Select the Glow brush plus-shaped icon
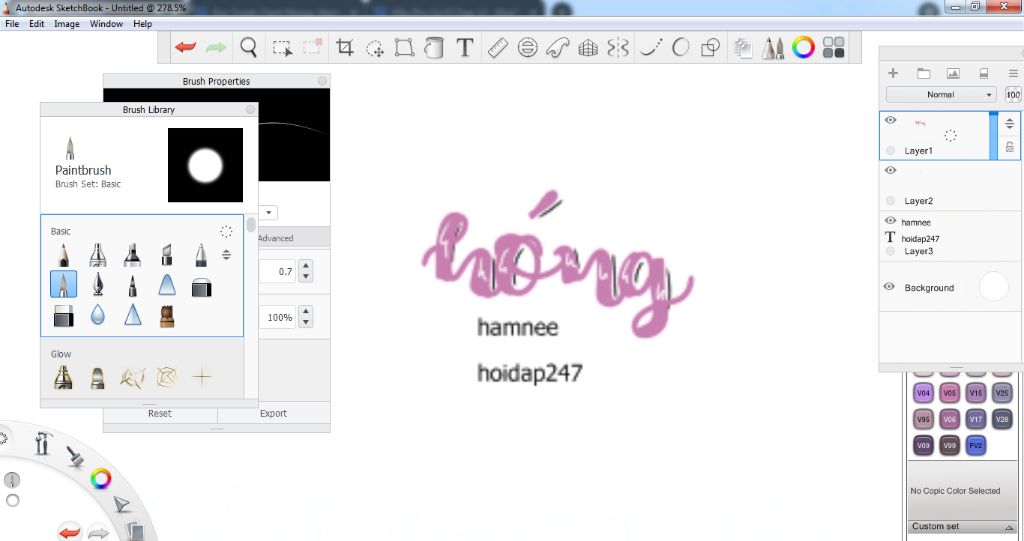 coord(202,376)
